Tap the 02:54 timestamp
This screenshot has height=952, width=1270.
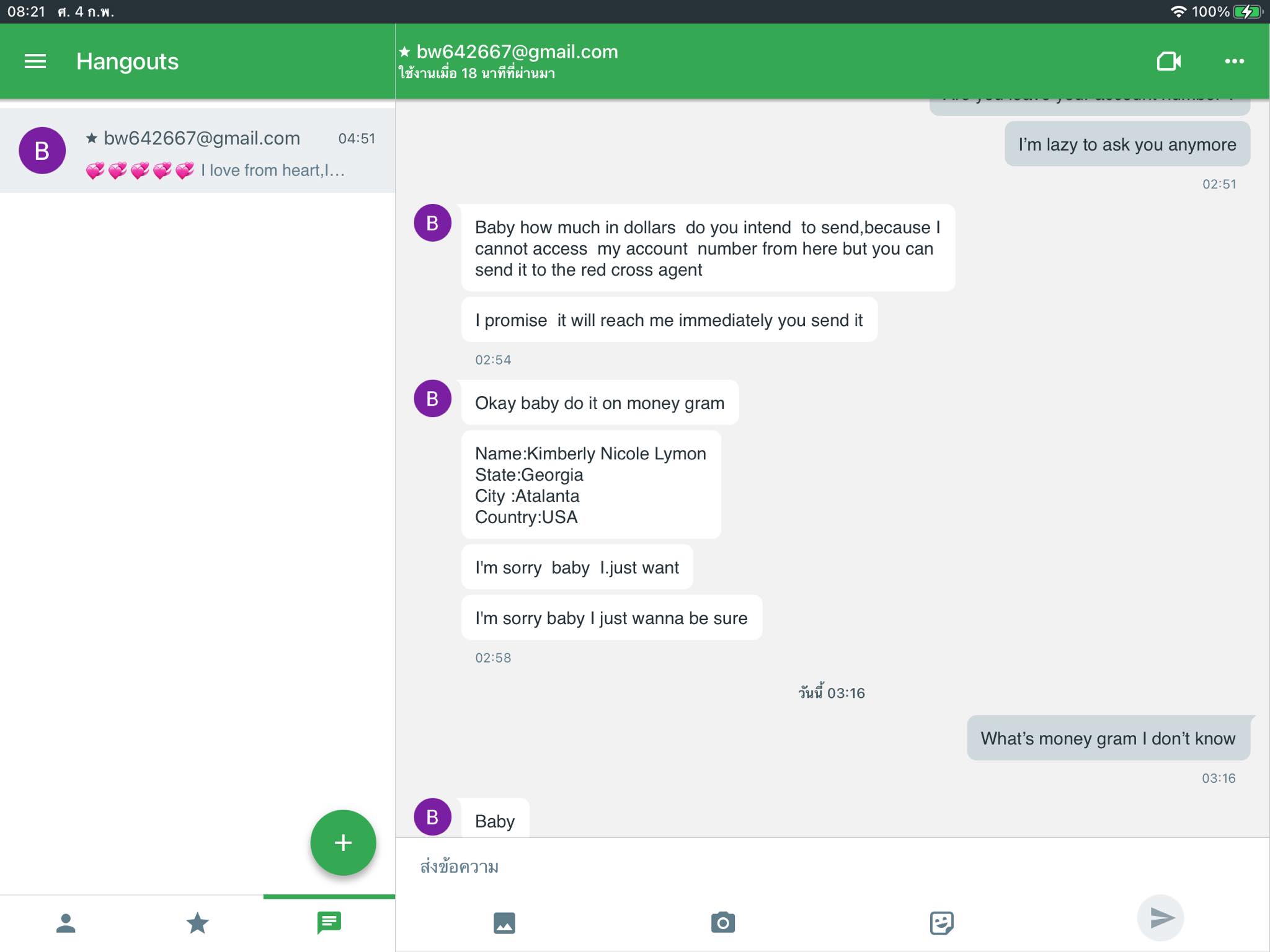point(493,360)
